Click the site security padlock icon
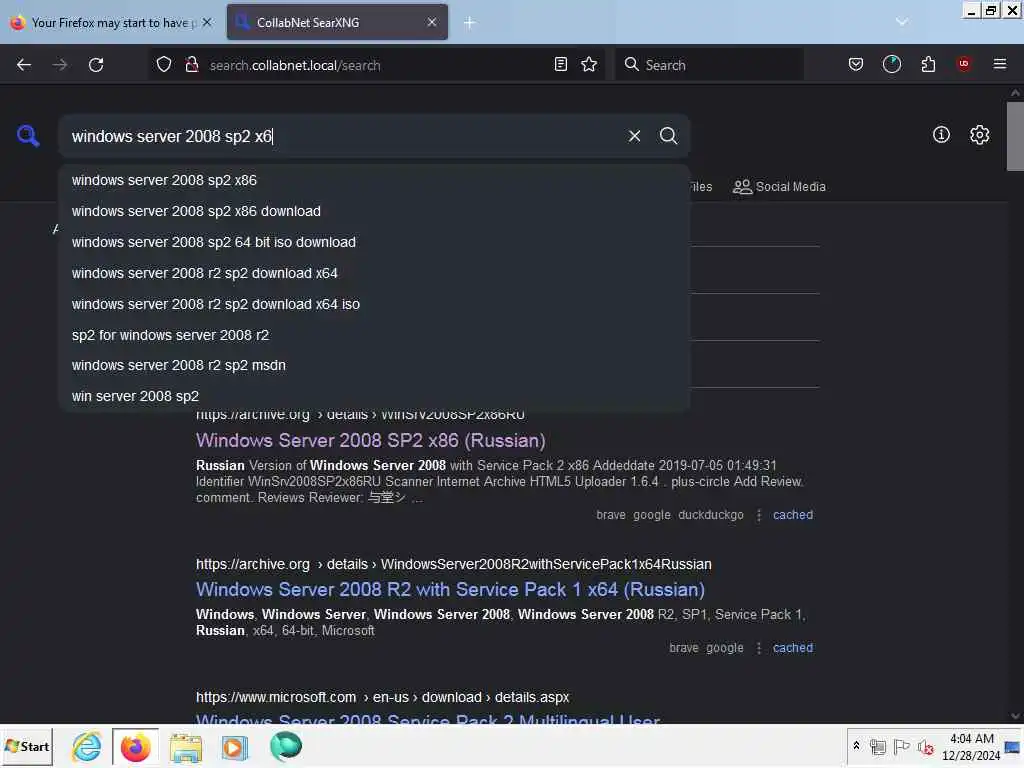 tap(191, 65)
